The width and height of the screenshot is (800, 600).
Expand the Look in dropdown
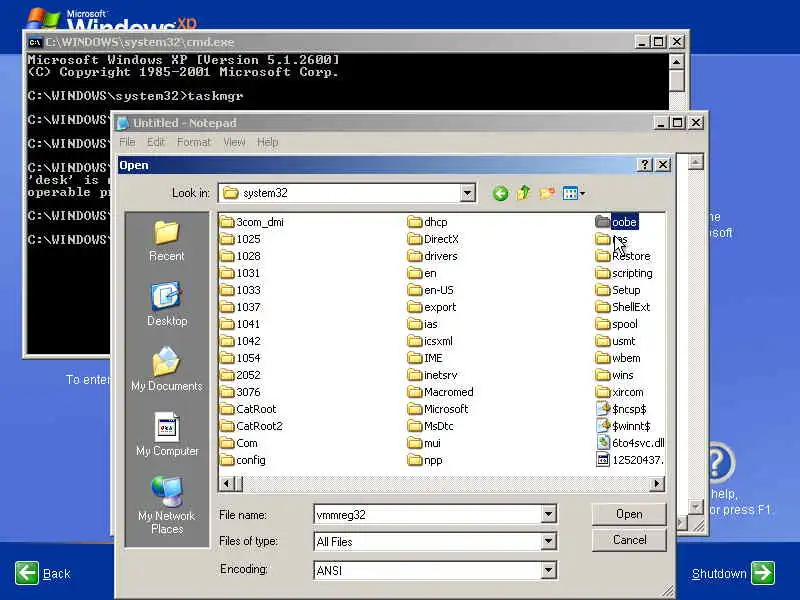(467, 193)
